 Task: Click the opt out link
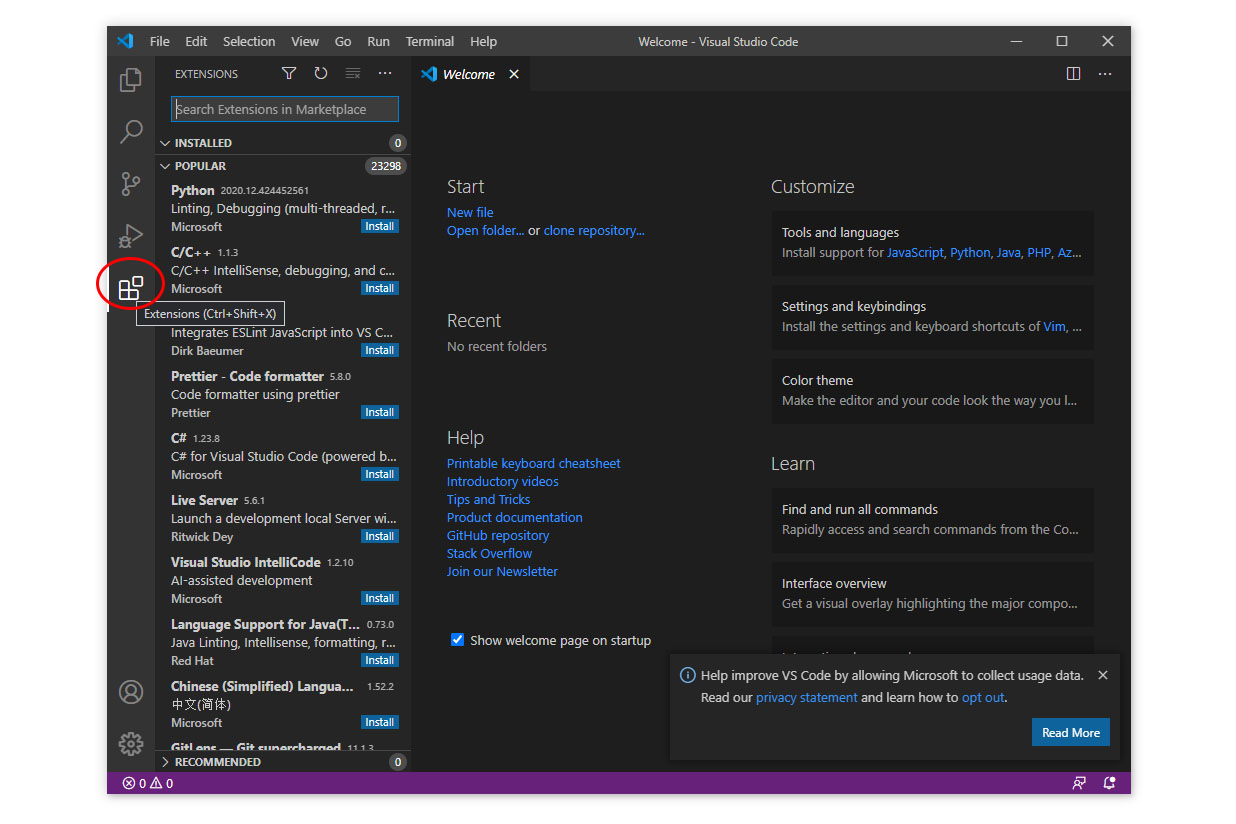click(983, 698)
